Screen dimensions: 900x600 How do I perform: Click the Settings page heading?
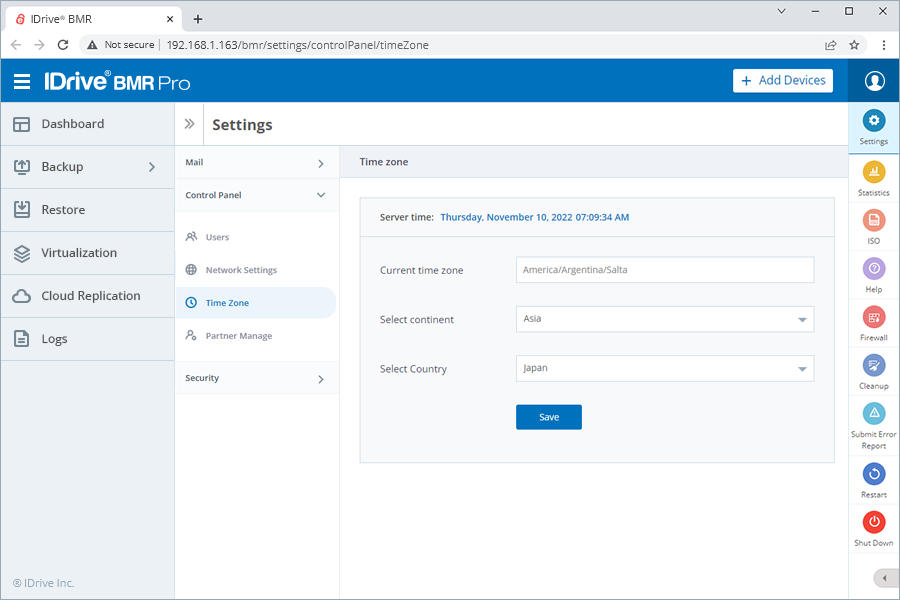242,125
